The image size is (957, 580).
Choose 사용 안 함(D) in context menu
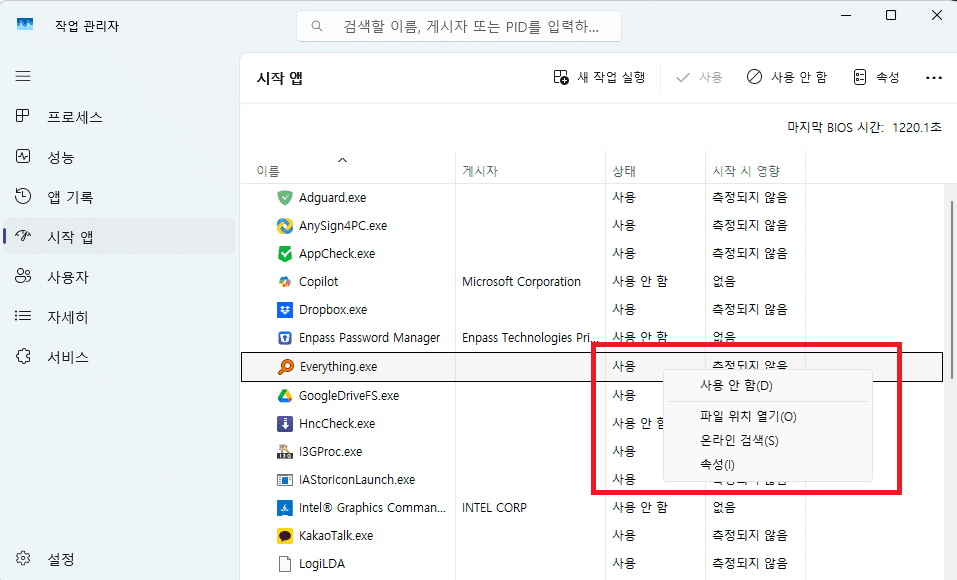(x=768, y=386)
